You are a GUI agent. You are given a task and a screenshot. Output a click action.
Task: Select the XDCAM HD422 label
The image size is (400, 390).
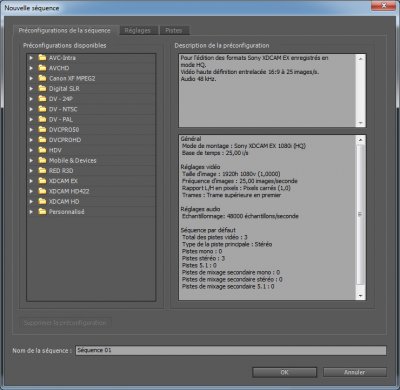(69, 191)
